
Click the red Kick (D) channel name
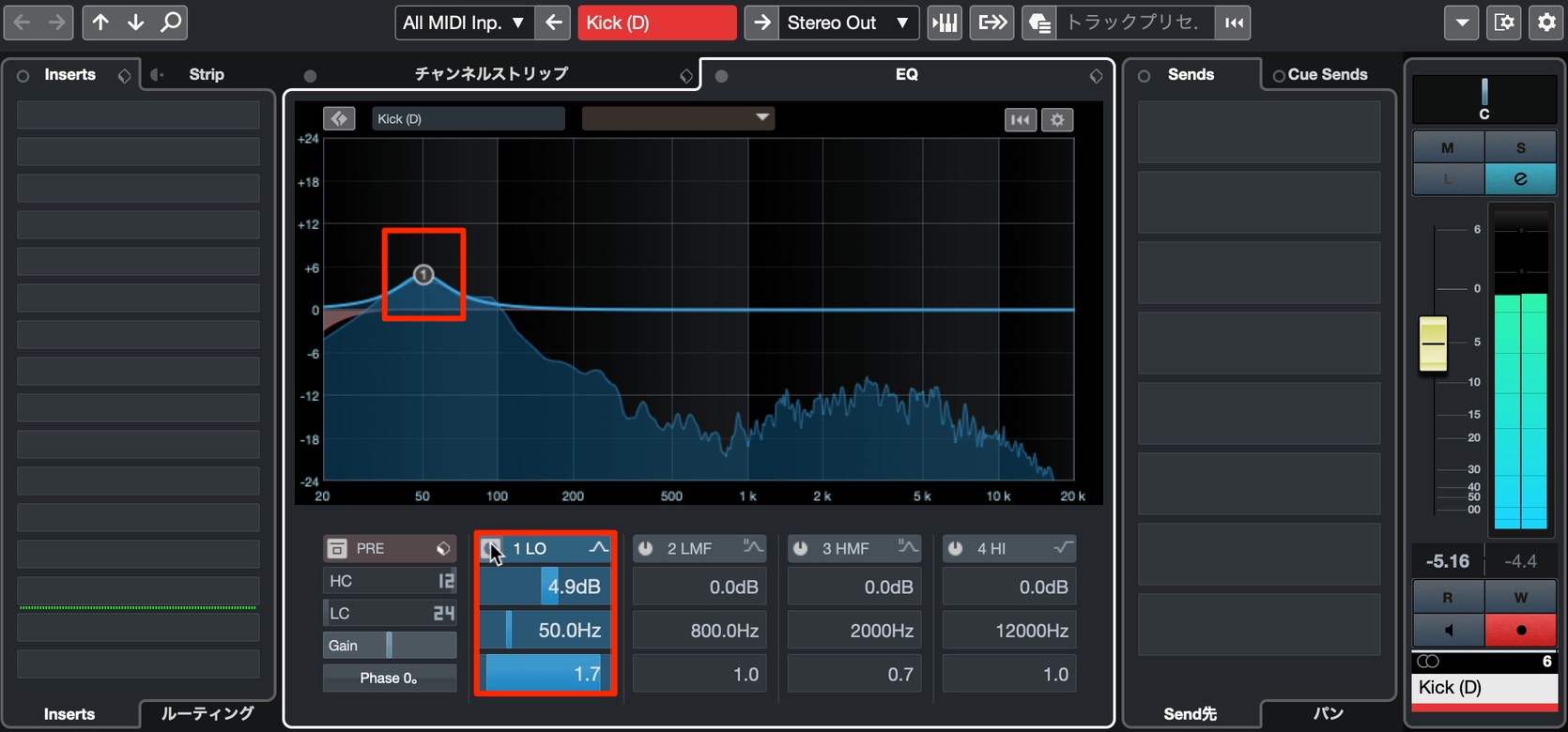[656, 23]
